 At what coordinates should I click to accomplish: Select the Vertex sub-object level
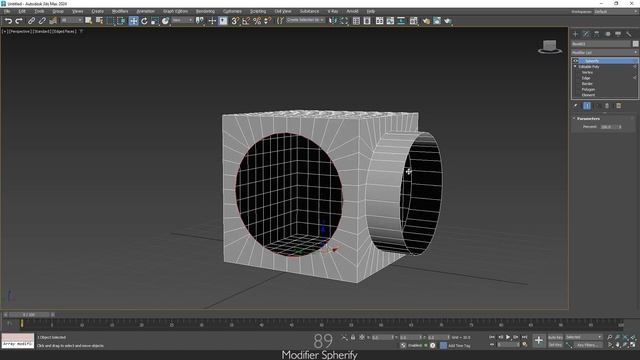[587, 72]
